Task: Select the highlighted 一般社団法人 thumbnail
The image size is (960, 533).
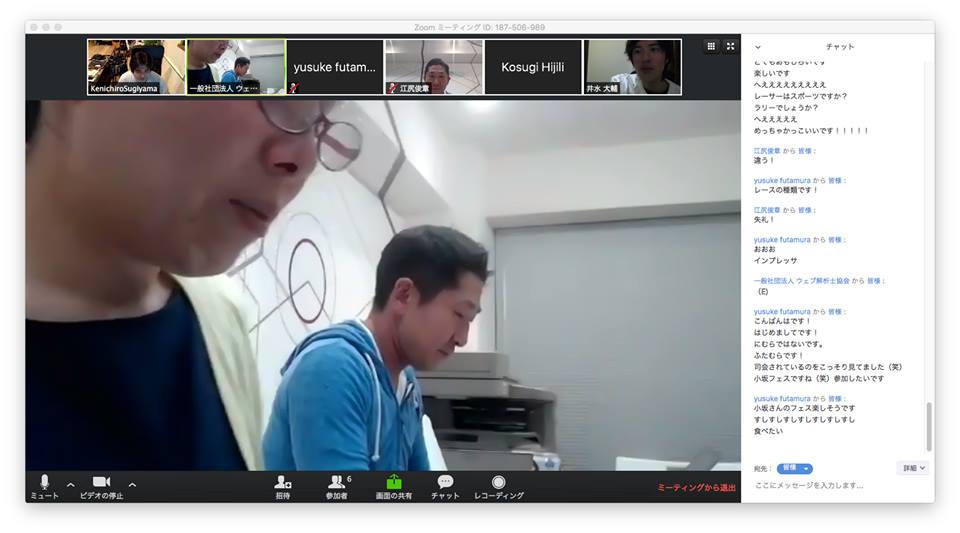Action: (236, 67)
